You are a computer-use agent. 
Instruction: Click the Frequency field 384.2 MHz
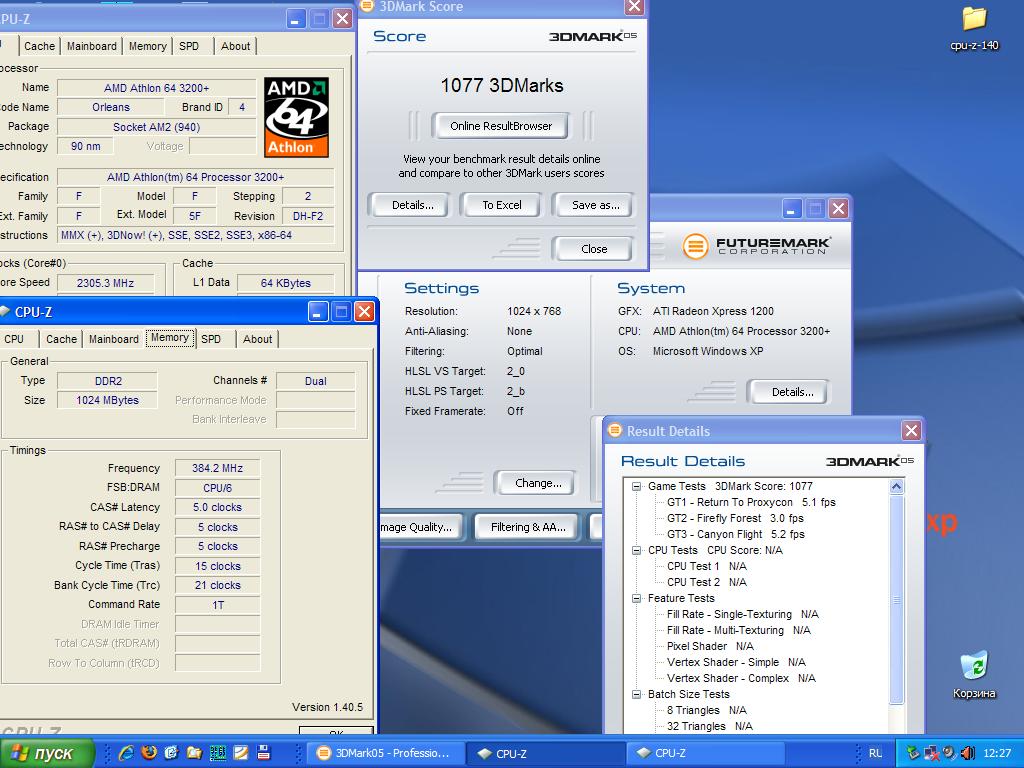coord(217,468)
